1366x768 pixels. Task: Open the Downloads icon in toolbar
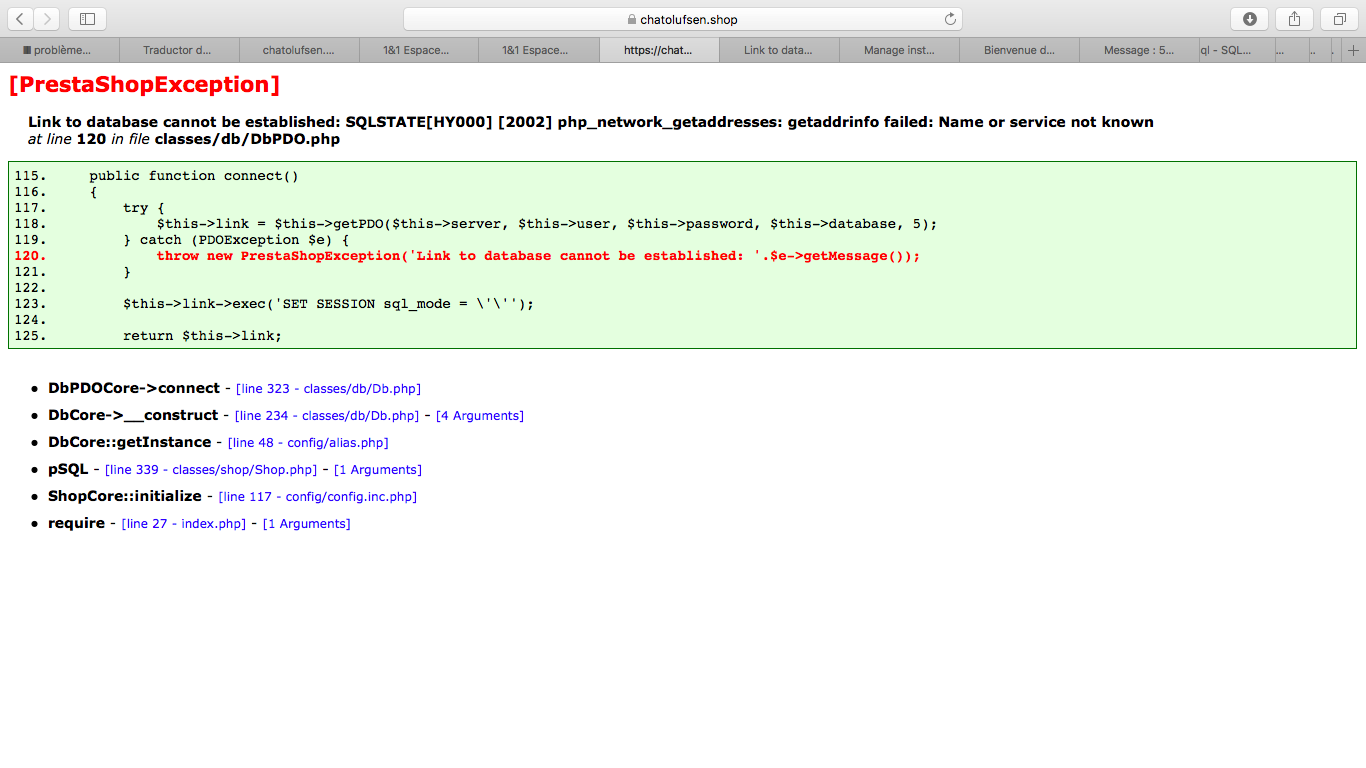click(x=1249, y=19)
